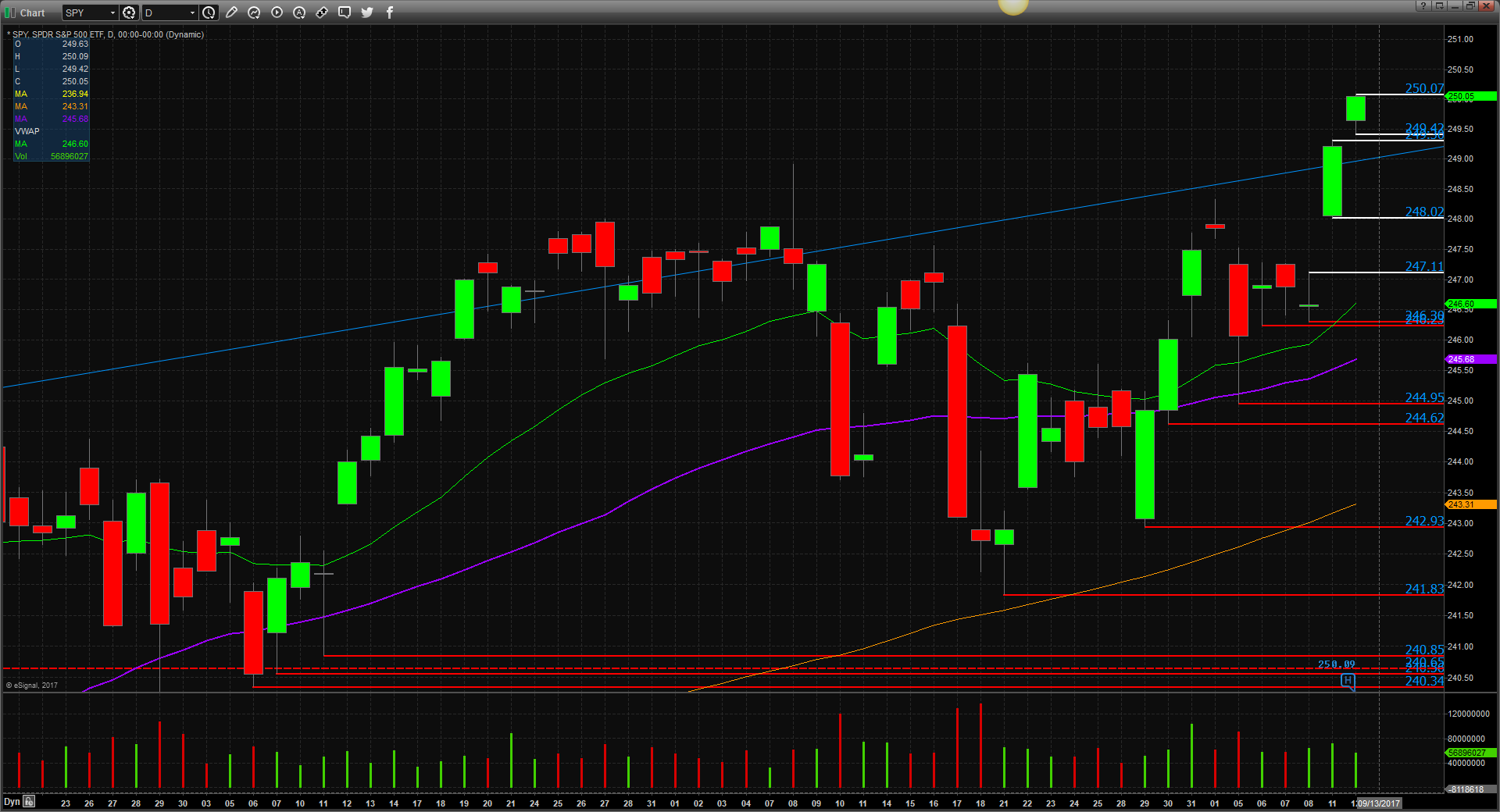This screenshot has height=812, width=1500.
Task: Open the SPY symbol dropdown
Action: click(112, 12)
